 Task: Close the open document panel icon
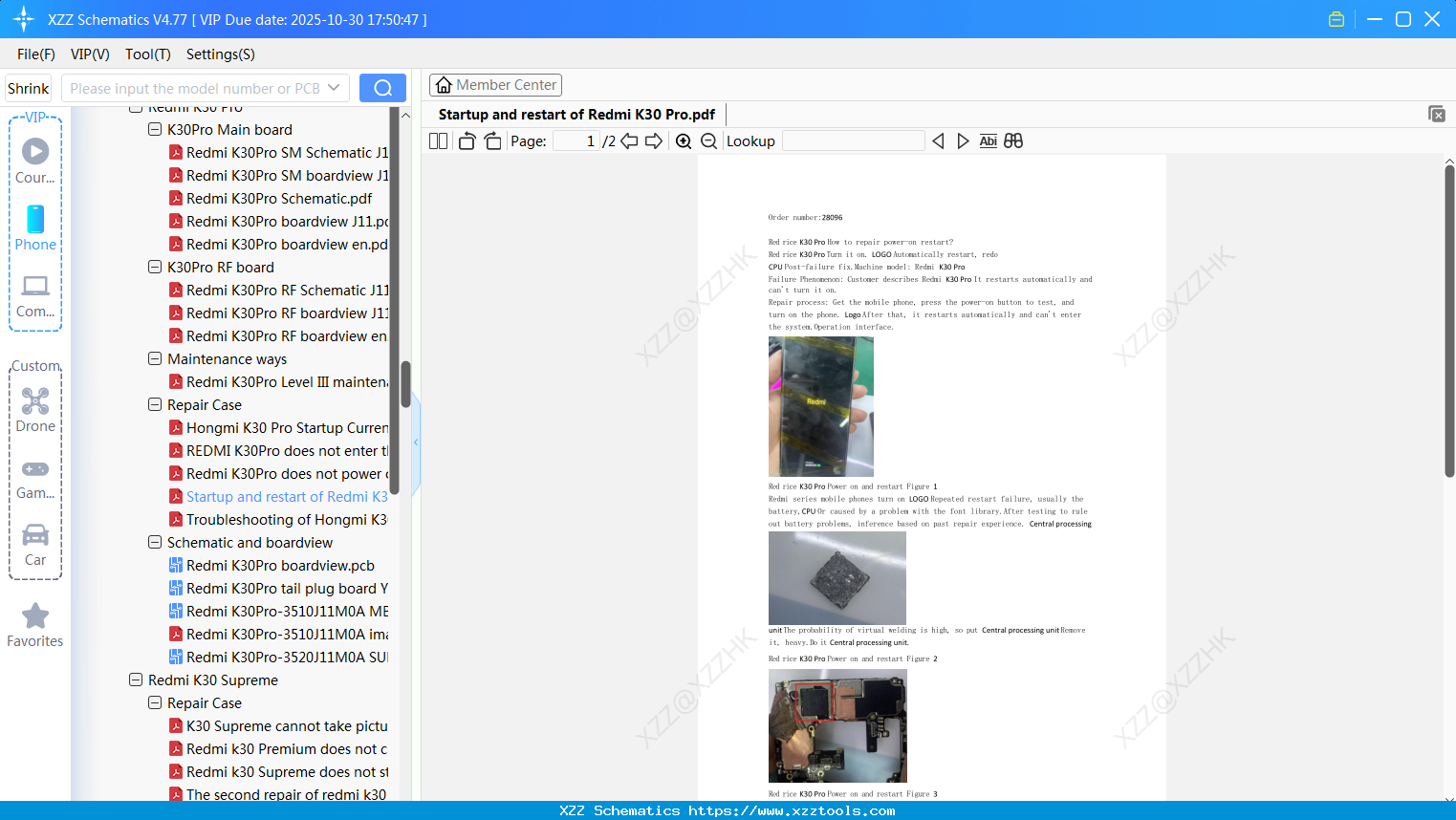1436,114
